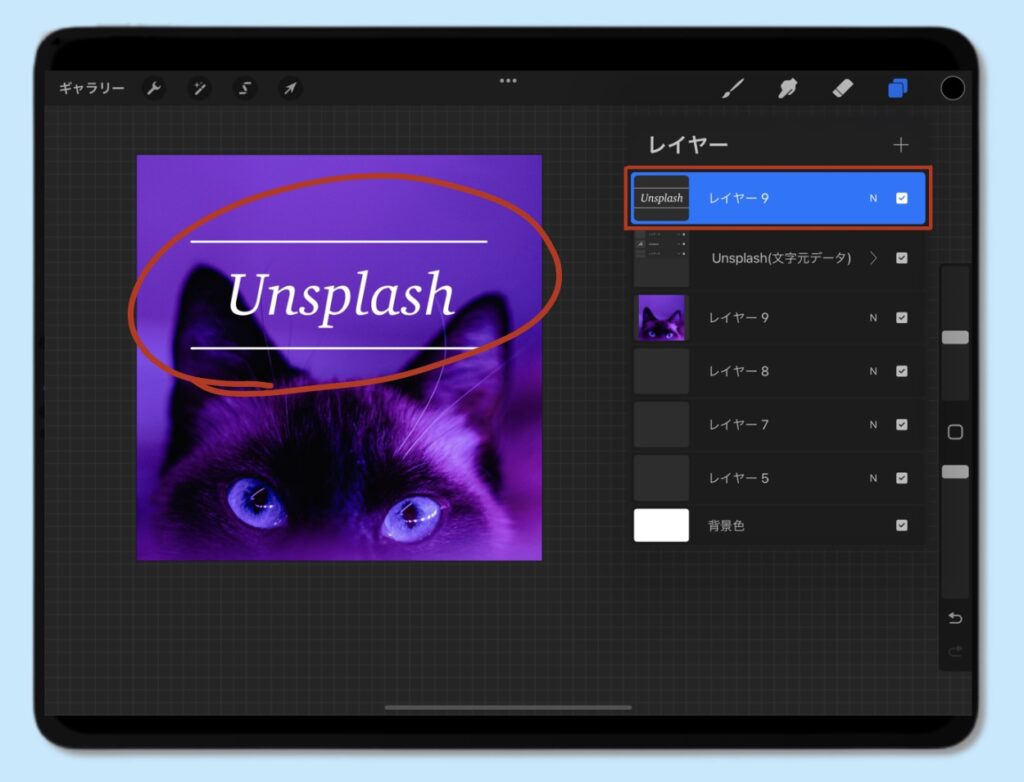Viewport: 1024px width, 782px height.
Task: Open the active color circle at top right
Action: point(952,88)
